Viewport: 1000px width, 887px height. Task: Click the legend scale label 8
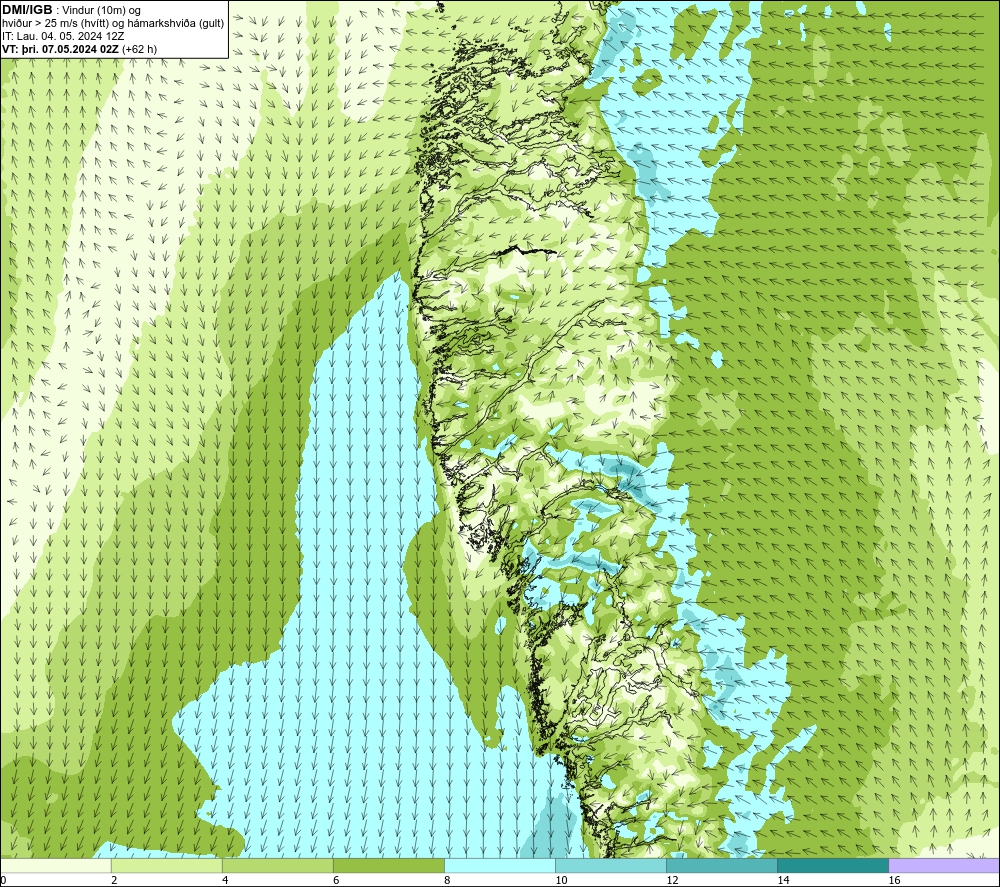click(x=447, y=881)
